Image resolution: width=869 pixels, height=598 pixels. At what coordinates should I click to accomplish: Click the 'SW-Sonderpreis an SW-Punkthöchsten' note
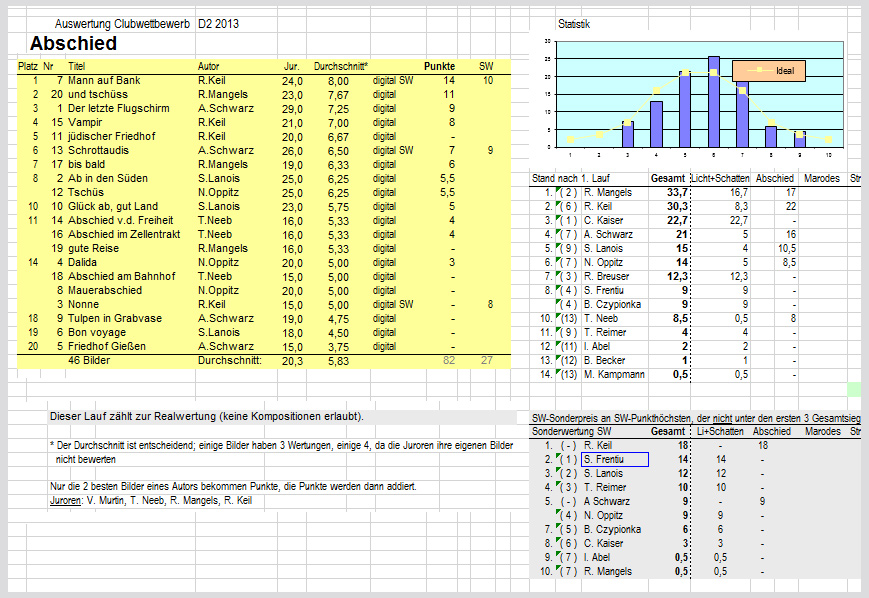click(696, 418)
